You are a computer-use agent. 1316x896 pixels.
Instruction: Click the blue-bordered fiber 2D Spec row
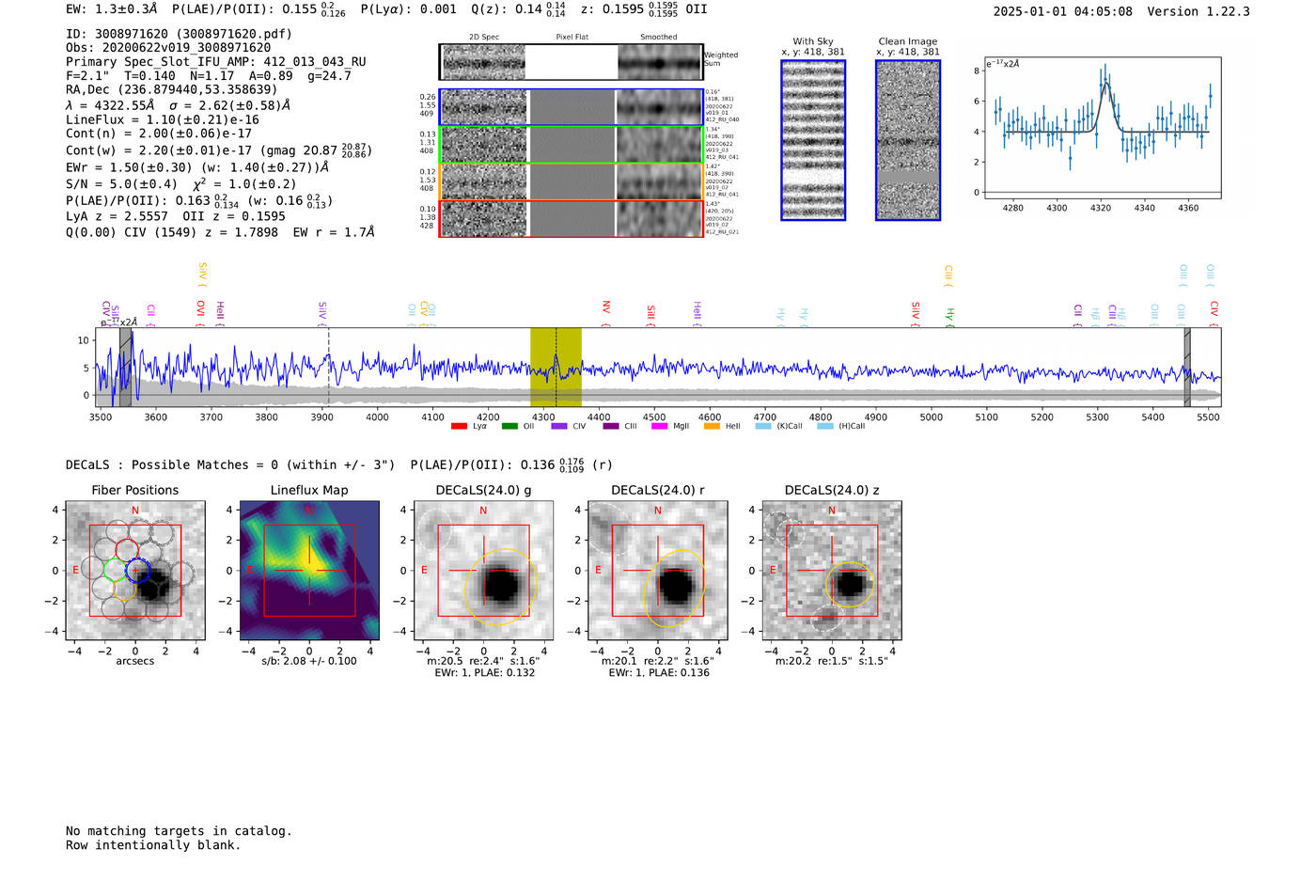(x=571, y=107)
